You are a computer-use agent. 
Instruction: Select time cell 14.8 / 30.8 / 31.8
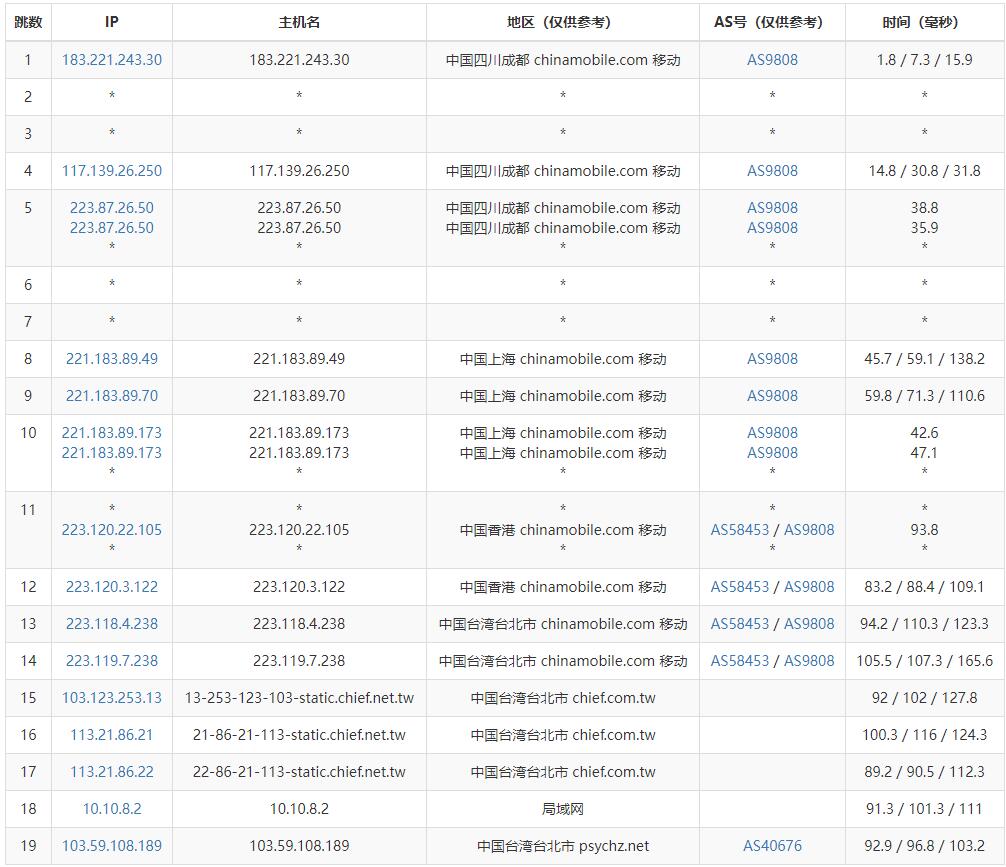point(925,171)
